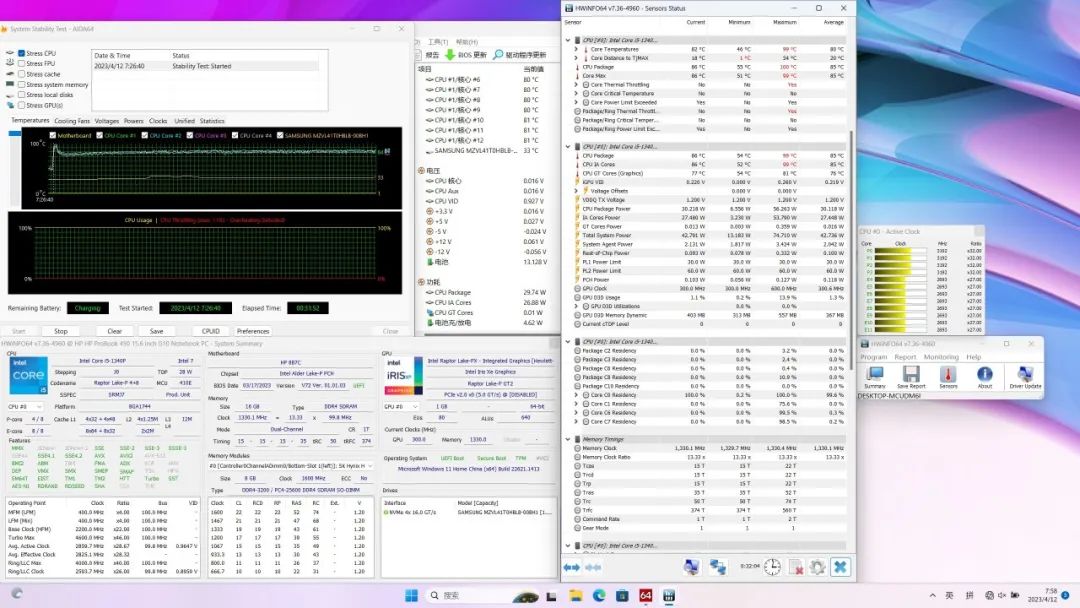Viewport: 1080px width, 608px height.
Task: Click the Stop button in stability test
Action: [x=61, y=331]
